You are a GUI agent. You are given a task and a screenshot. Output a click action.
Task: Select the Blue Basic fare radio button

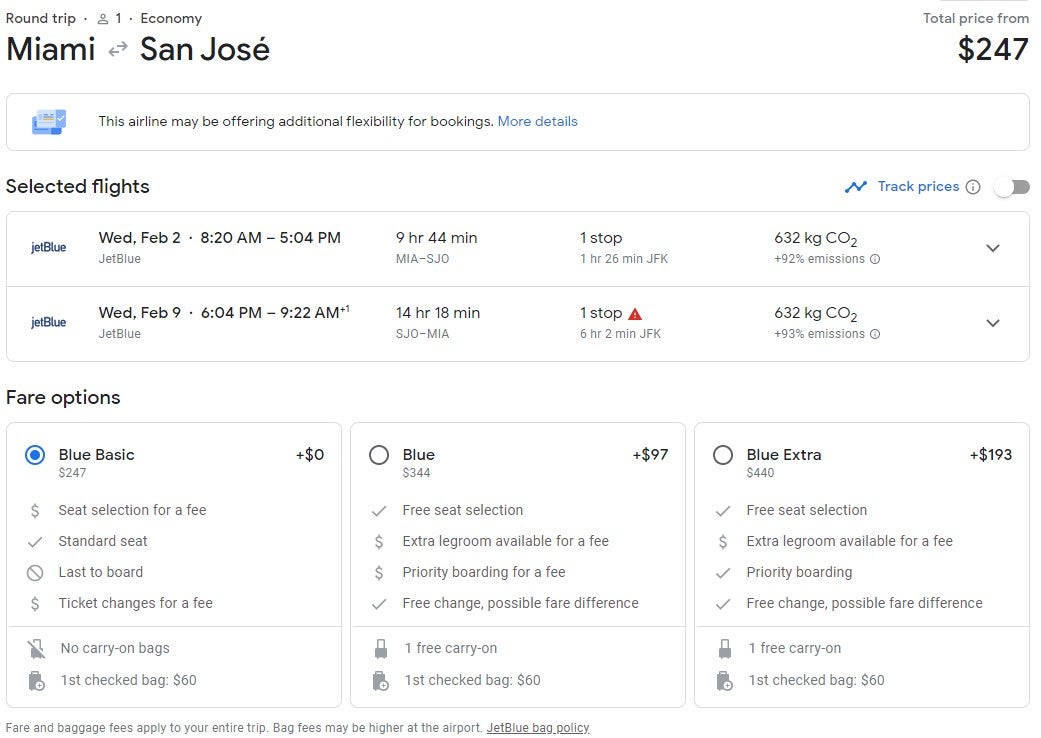pyautogui.click(x=35, y=455)
